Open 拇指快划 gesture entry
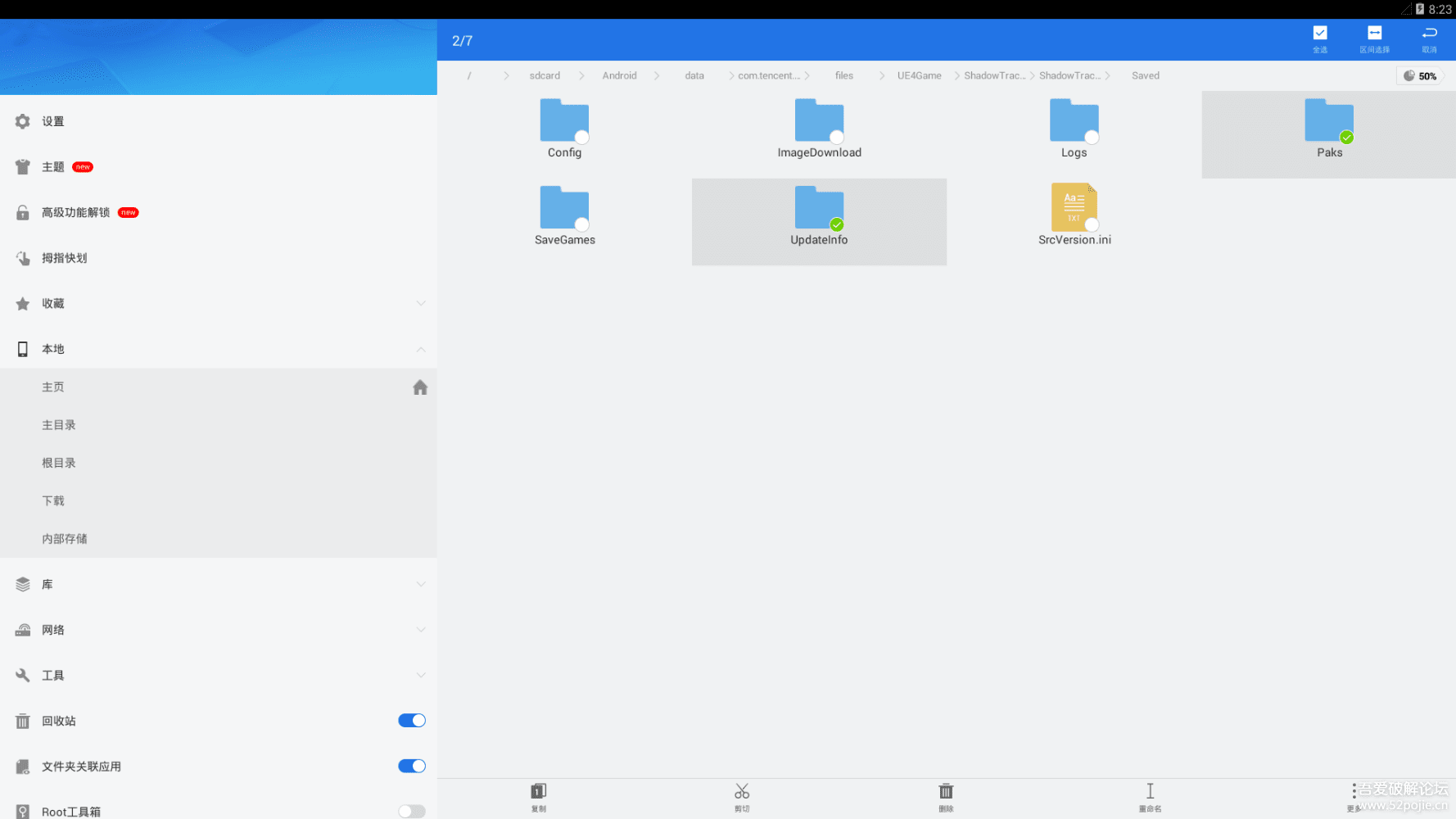 [219, 258]
